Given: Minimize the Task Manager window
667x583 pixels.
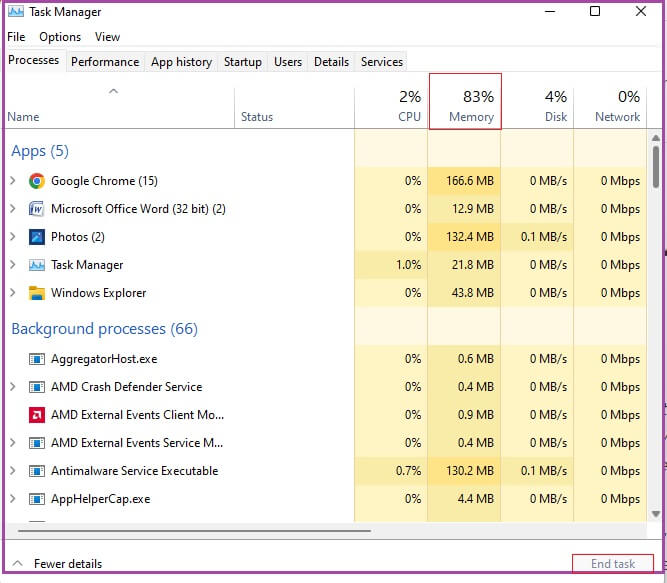Looking at the screenshot, I should pyautogui.click(x=550, y=11).
